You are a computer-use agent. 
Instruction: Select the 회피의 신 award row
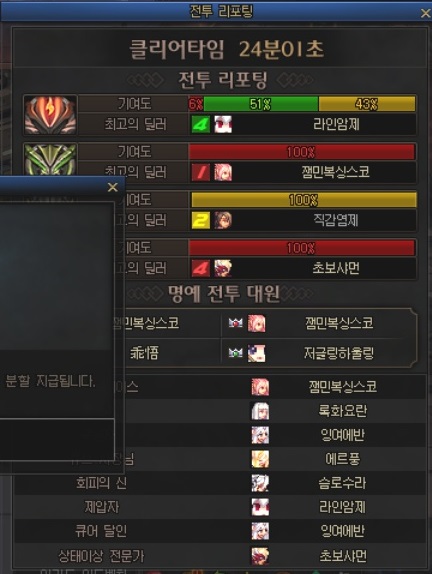[220, 483]
